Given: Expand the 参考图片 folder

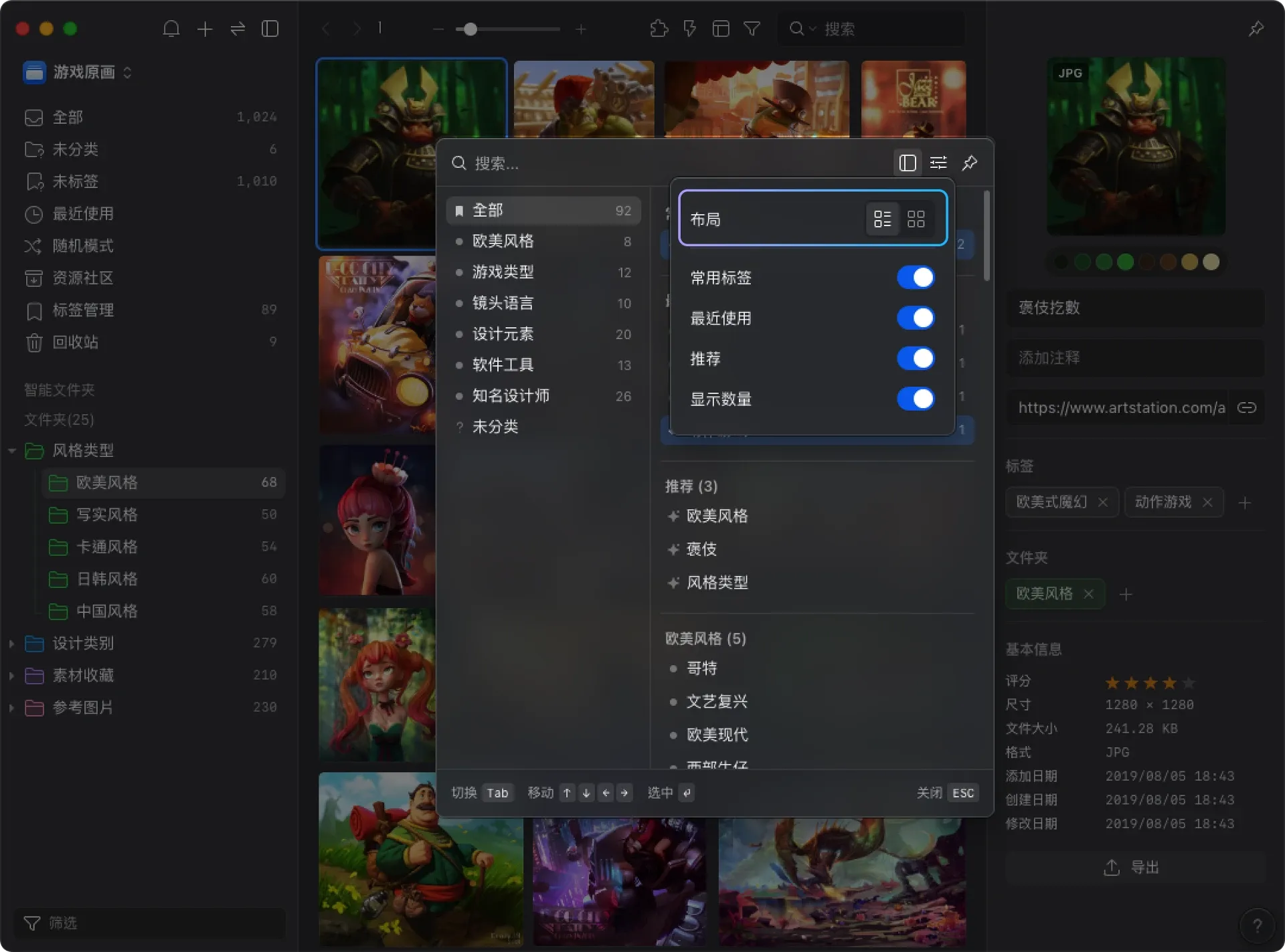Looking at the screenshot, I should coord(11,708).
